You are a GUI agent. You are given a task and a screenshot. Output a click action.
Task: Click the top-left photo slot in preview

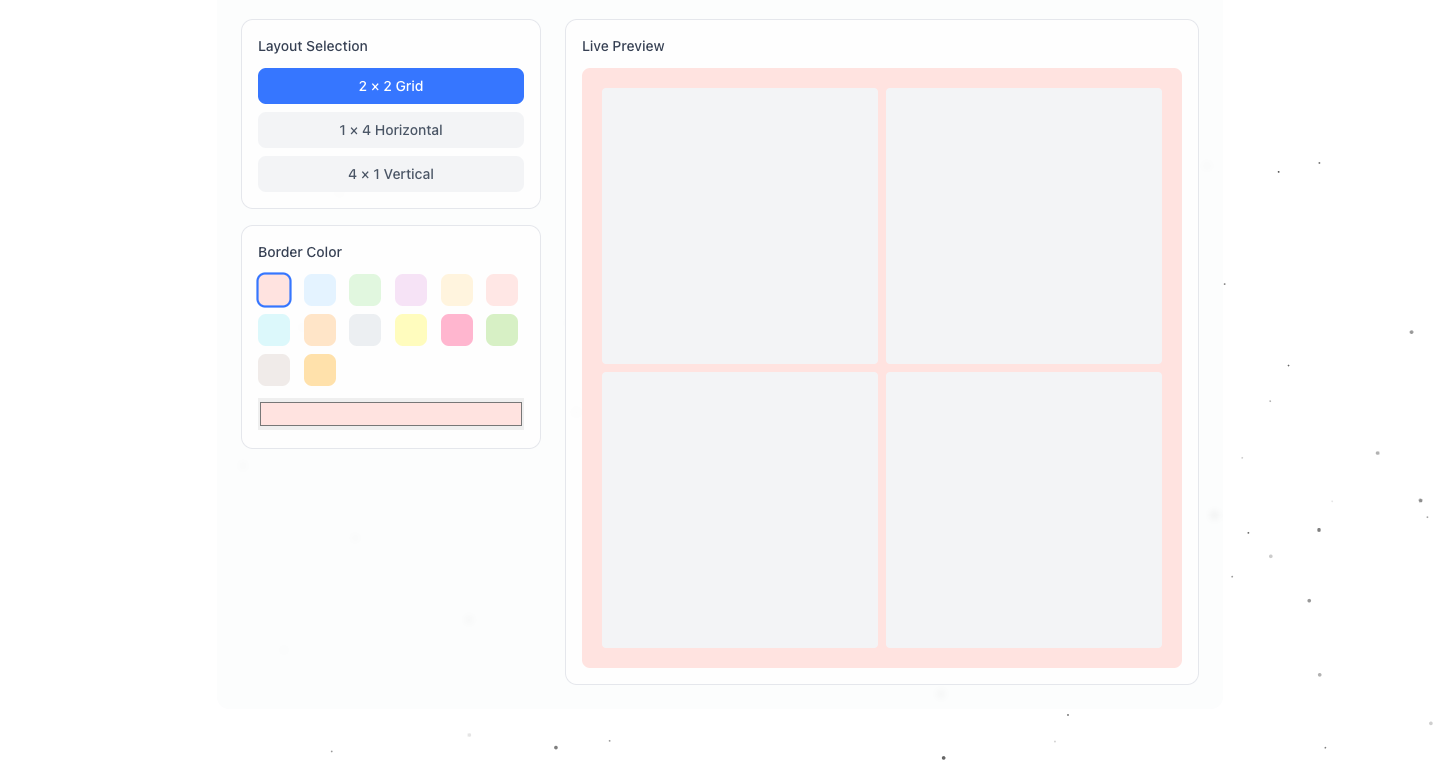click(x=740, y=226)
